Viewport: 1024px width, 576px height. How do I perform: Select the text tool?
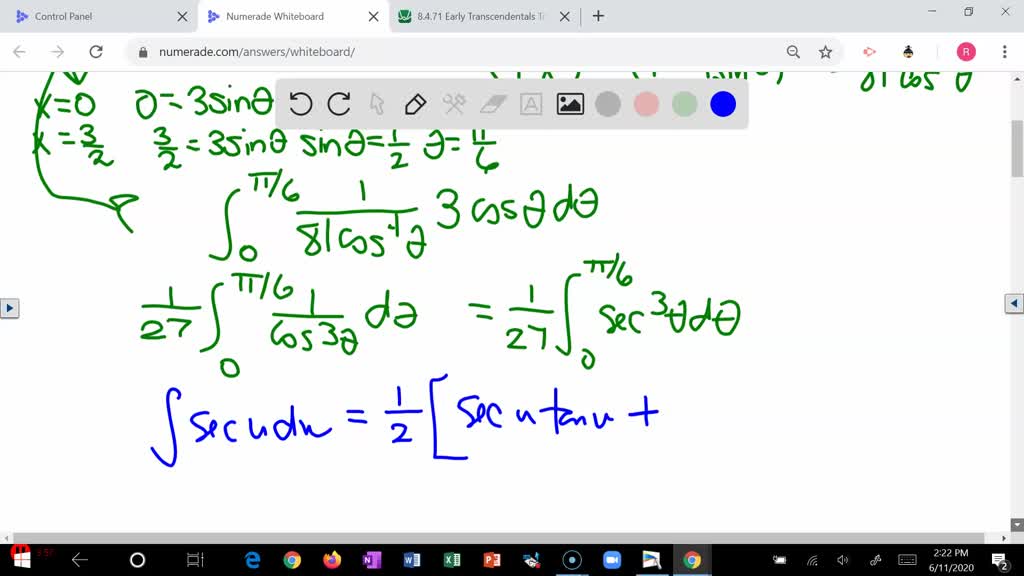(x=531, y=104)
